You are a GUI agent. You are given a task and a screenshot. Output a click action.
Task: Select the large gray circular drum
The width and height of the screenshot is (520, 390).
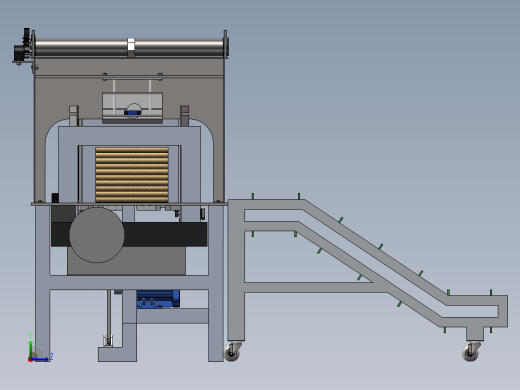97,235
